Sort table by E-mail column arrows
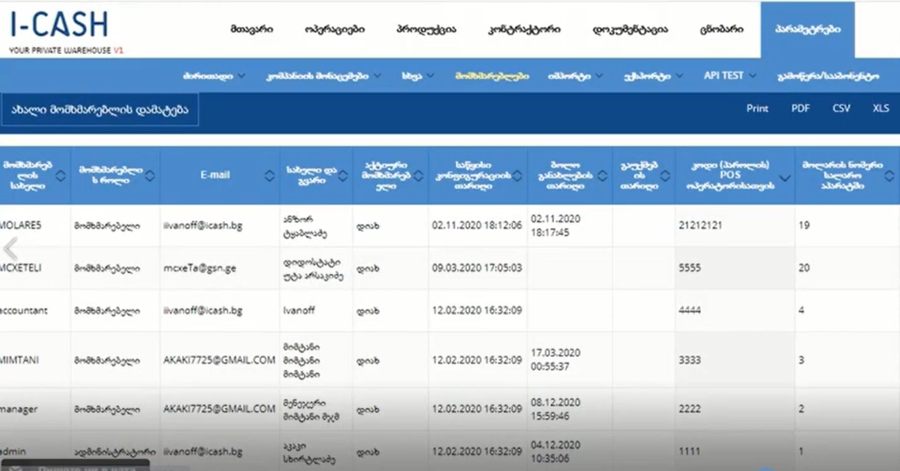The width and height of the screenshot is (900, 471). [x=270, y=175]
